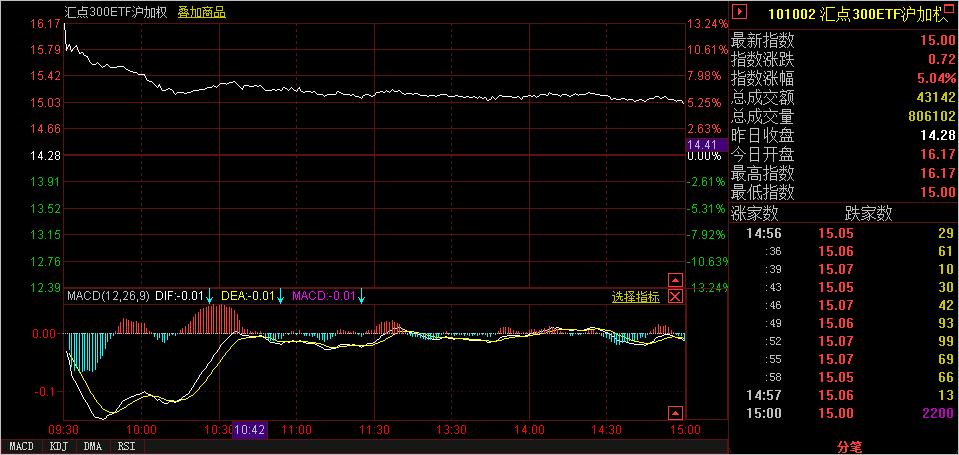The width and height of the screenshot is (959, 455).
Task: Select the 最低指数 row label
Action: tap(763, 192)
